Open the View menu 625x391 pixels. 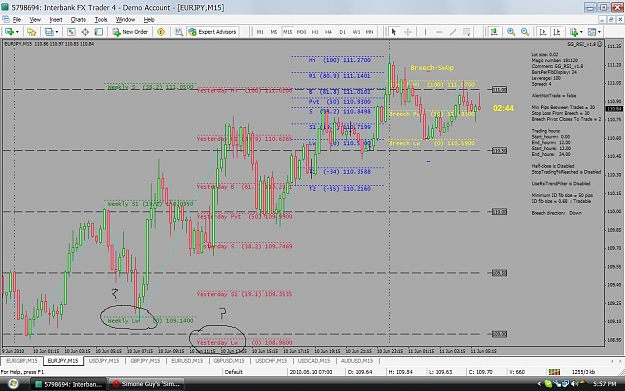35,20
